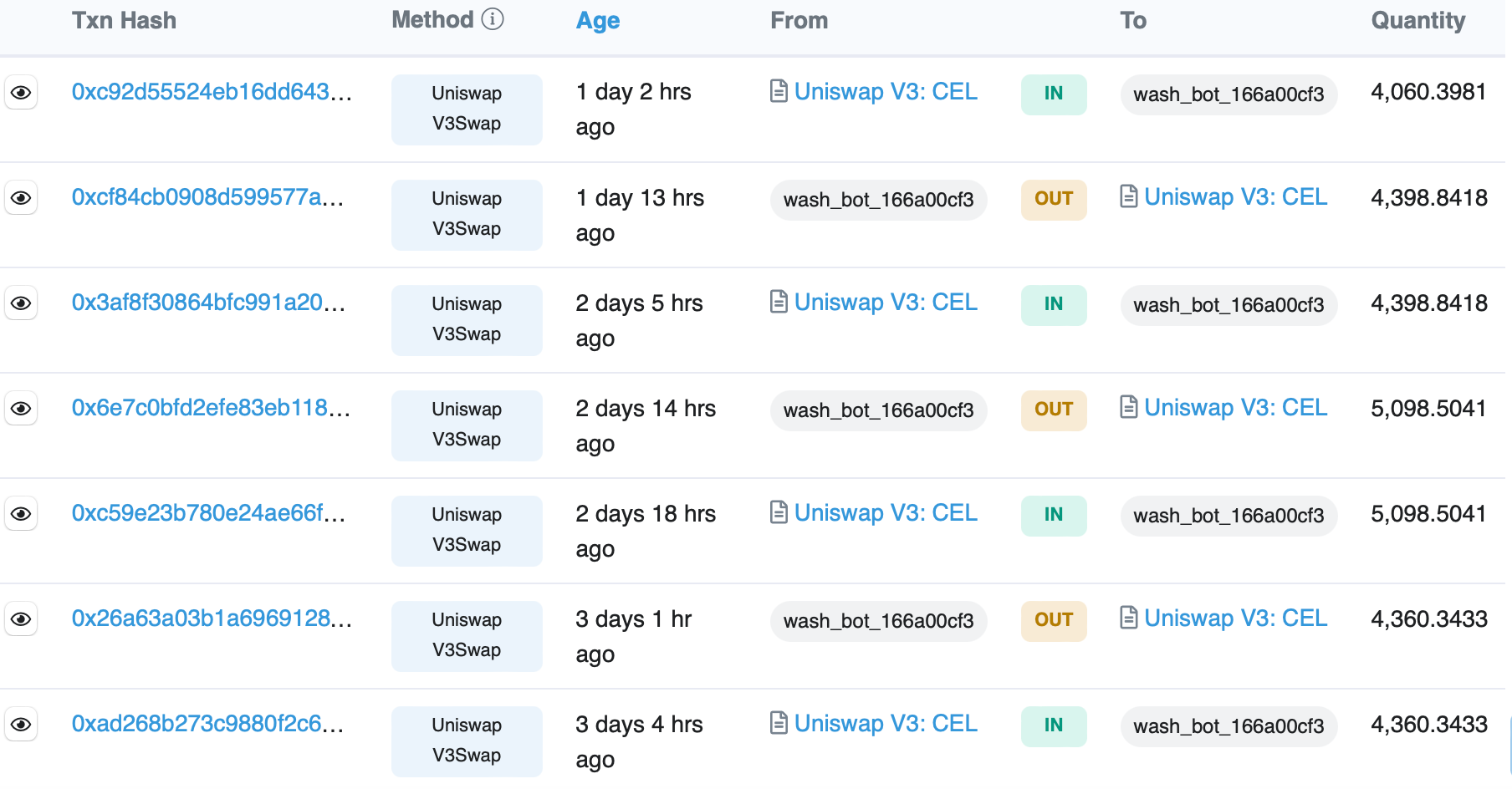Open transaction hash 0x3af8f30864bfc991a20
The height and width of the screenshot is (789, 1512).
209,303
